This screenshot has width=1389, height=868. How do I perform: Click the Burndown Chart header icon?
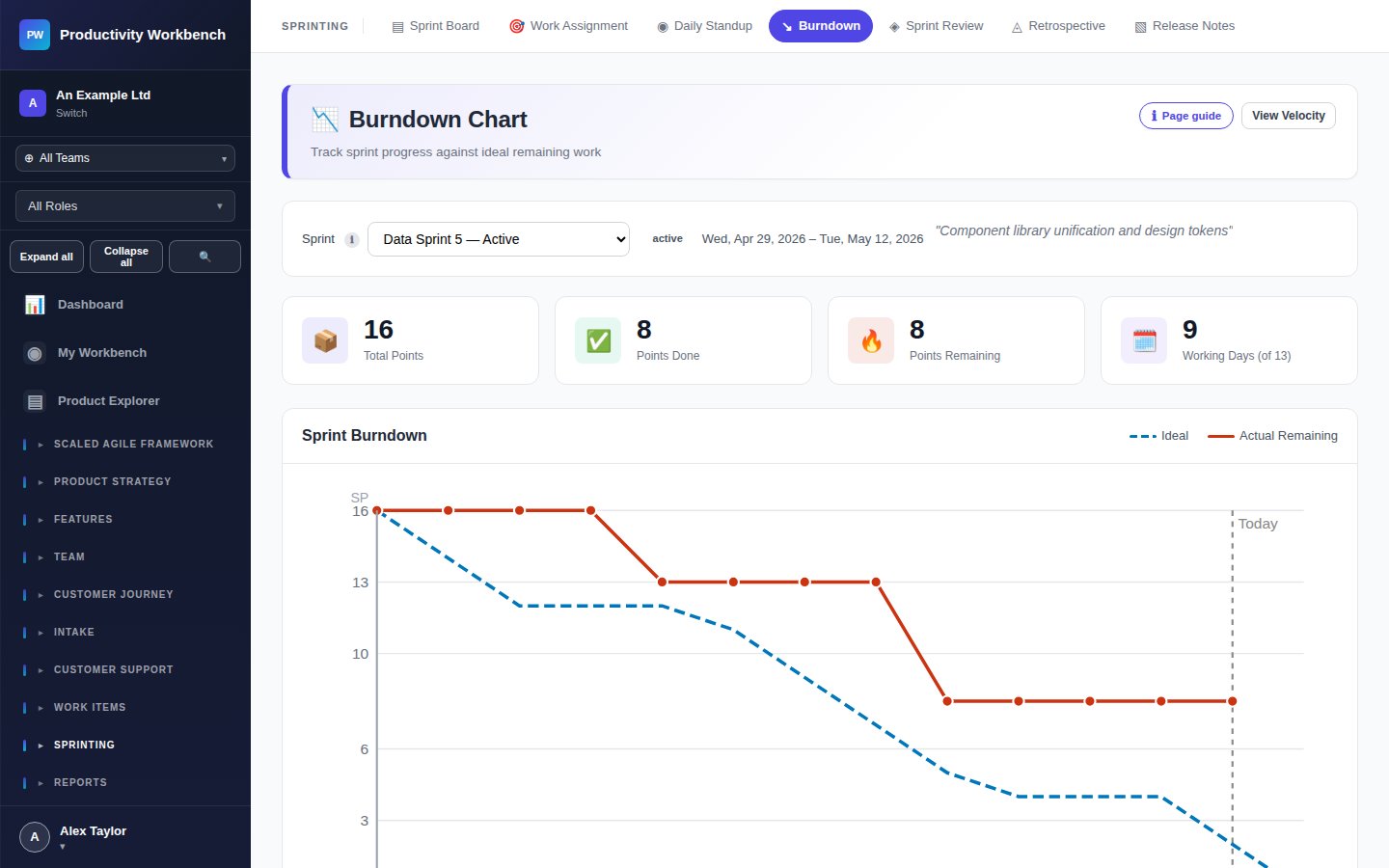pyautogui.click(x=325, y=120)
